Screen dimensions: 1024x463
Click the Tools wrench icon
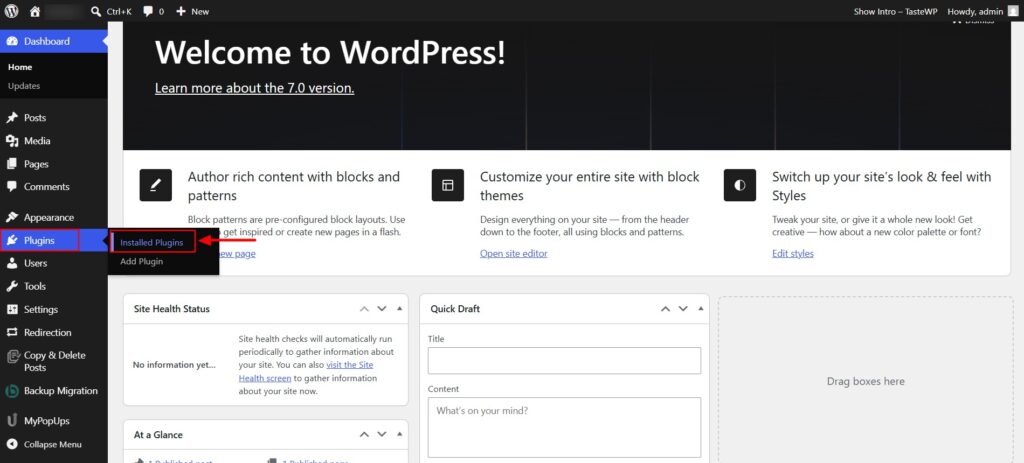point(12,286)
